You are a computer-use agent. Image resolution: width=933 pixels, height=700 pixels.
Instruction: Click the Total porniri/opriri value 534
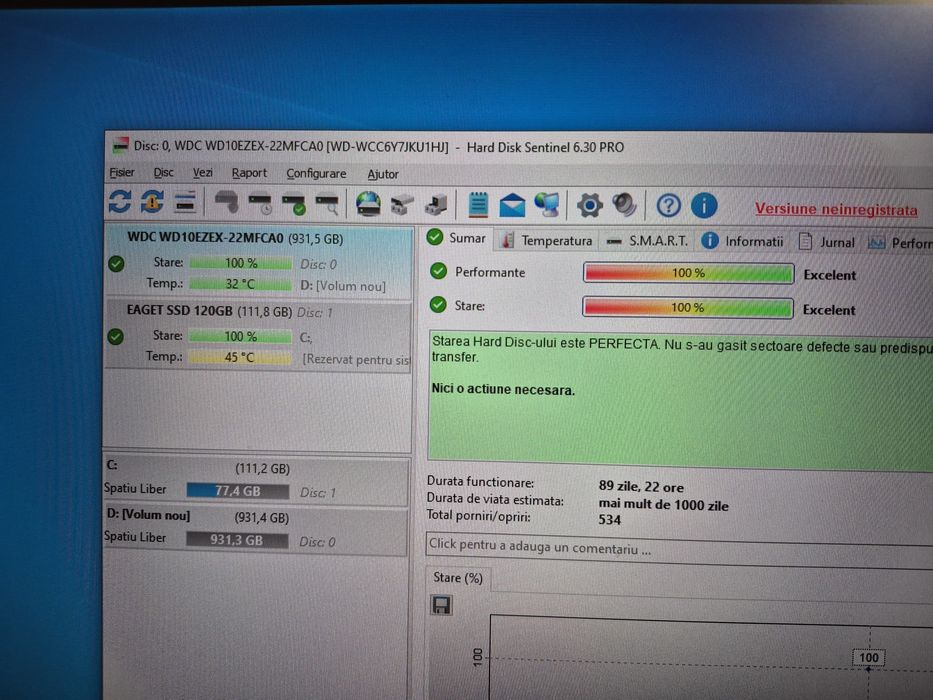[609, 520]
